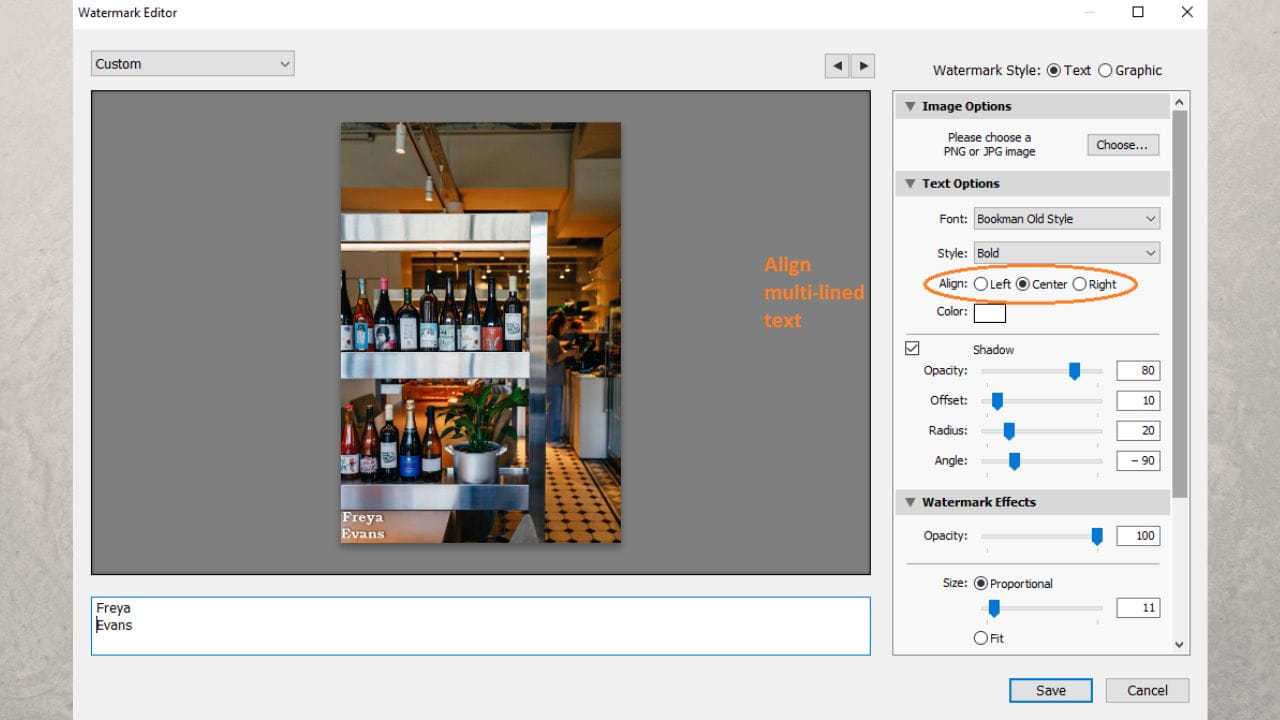This screenshot has height=720, width=1280.
Task: Collapse the Watermark Effects section
Action: tap(910, 502)
